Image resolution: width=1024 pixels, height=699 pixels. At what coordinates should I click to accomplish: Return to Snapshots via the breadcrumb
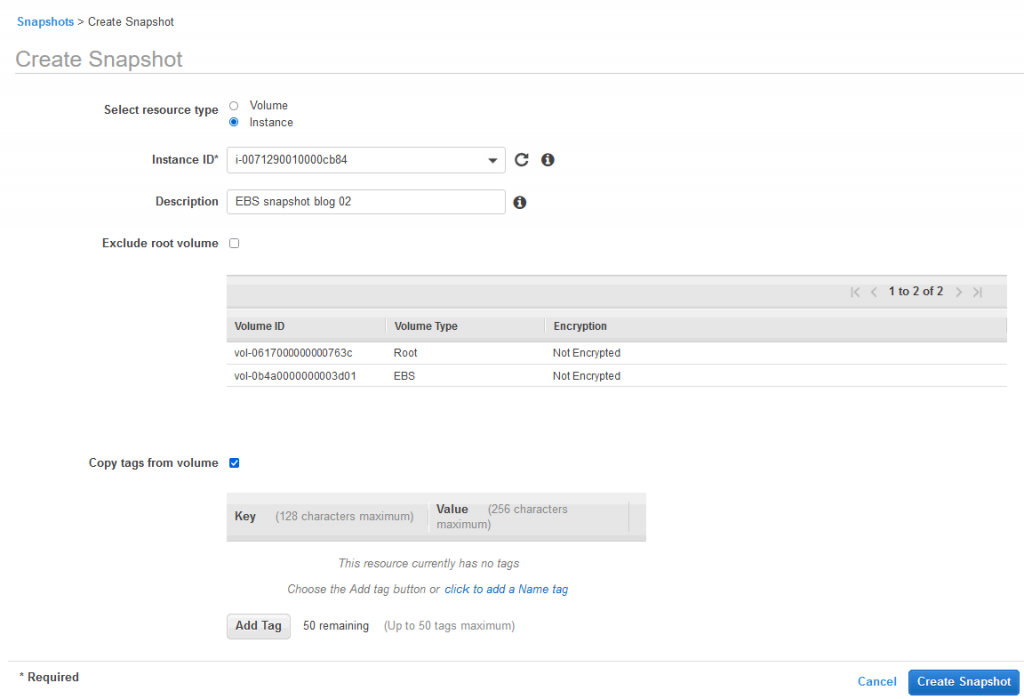pyautogui.click(x=45, y=21)
